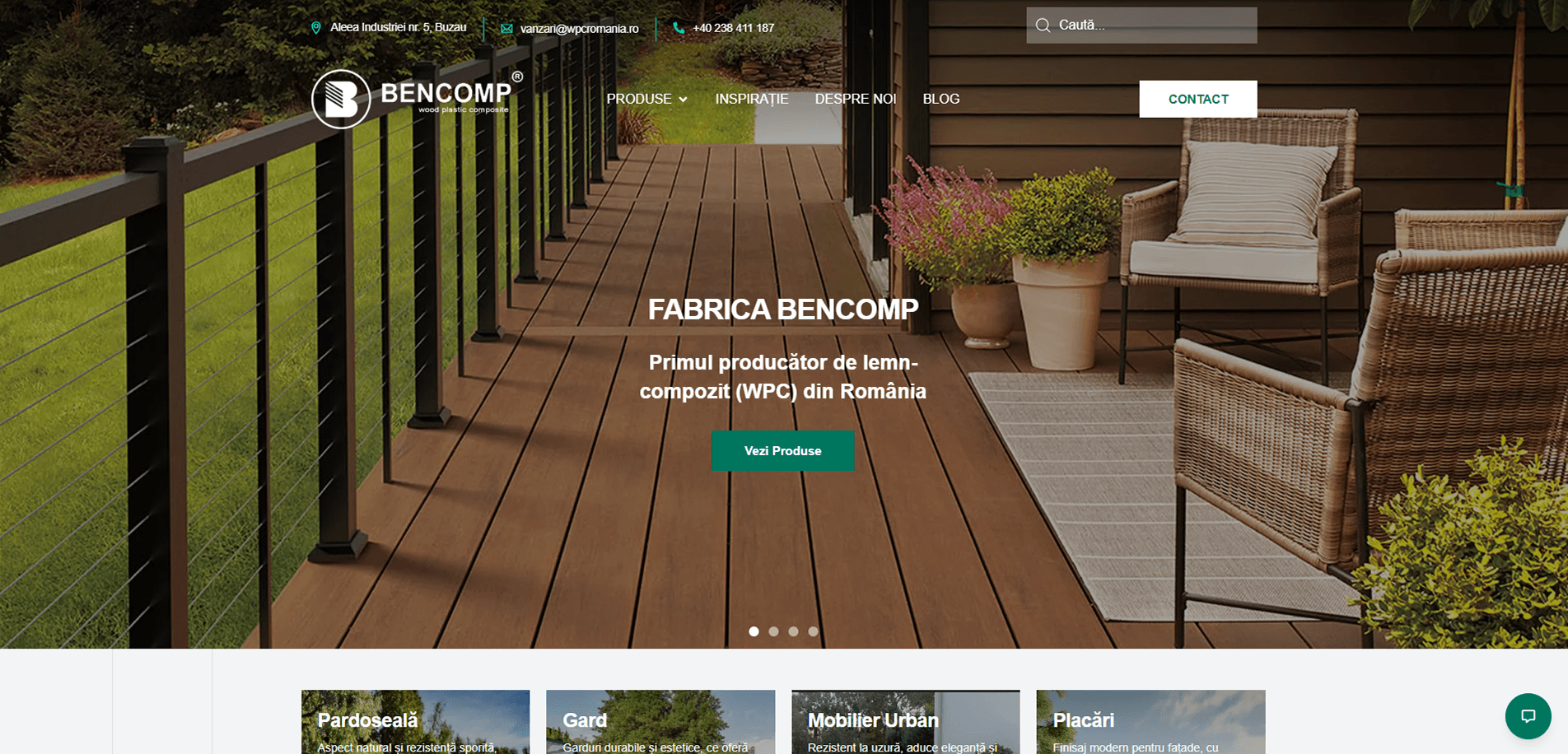Select the second slider dot

pos(773,631)
